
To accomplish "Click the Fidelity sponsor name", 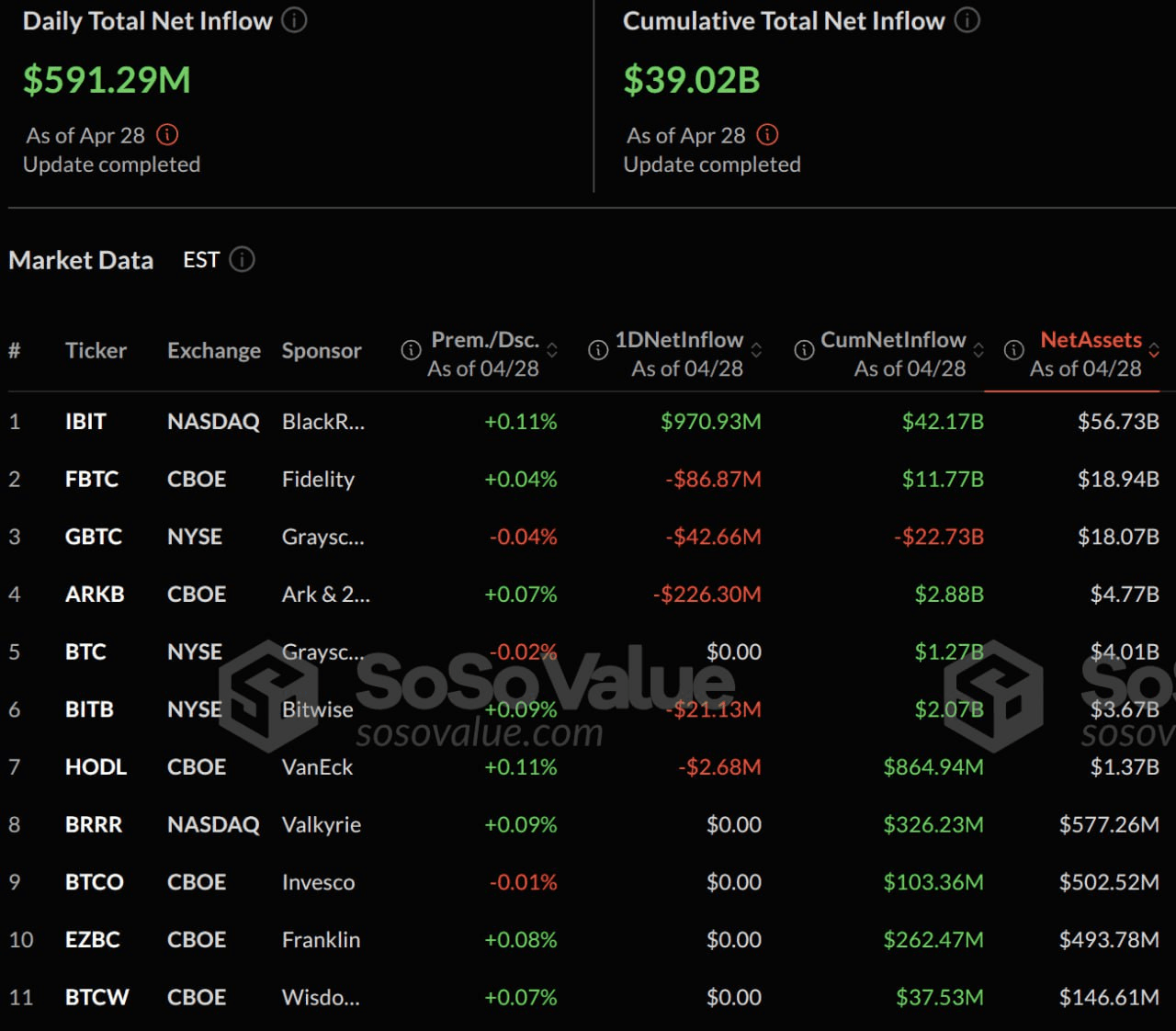I will coord(318,479).
